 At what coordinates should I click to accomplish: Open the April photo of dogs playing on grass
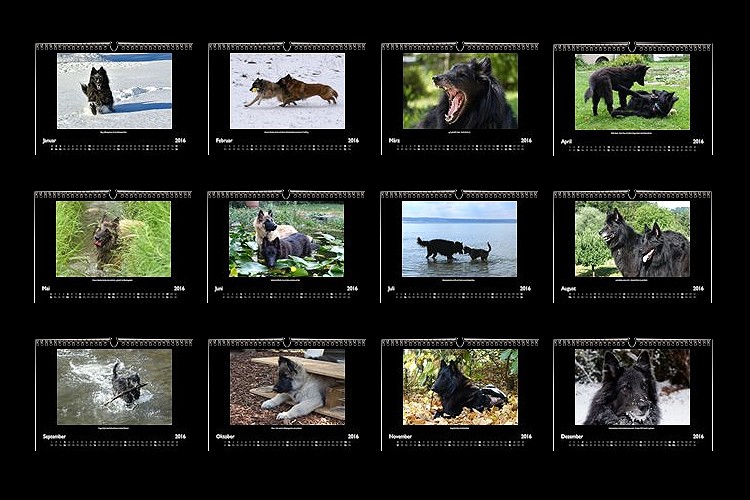(632, 91)
